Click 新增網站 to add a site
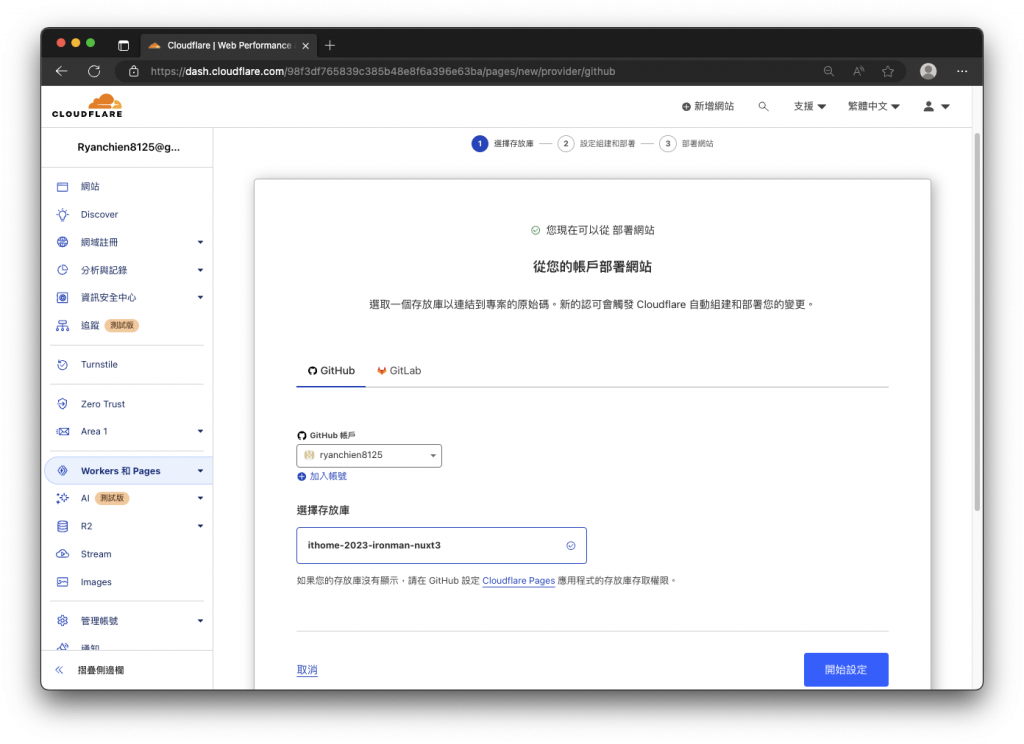This screenshot has width=1024, height=744. (708, 106)
